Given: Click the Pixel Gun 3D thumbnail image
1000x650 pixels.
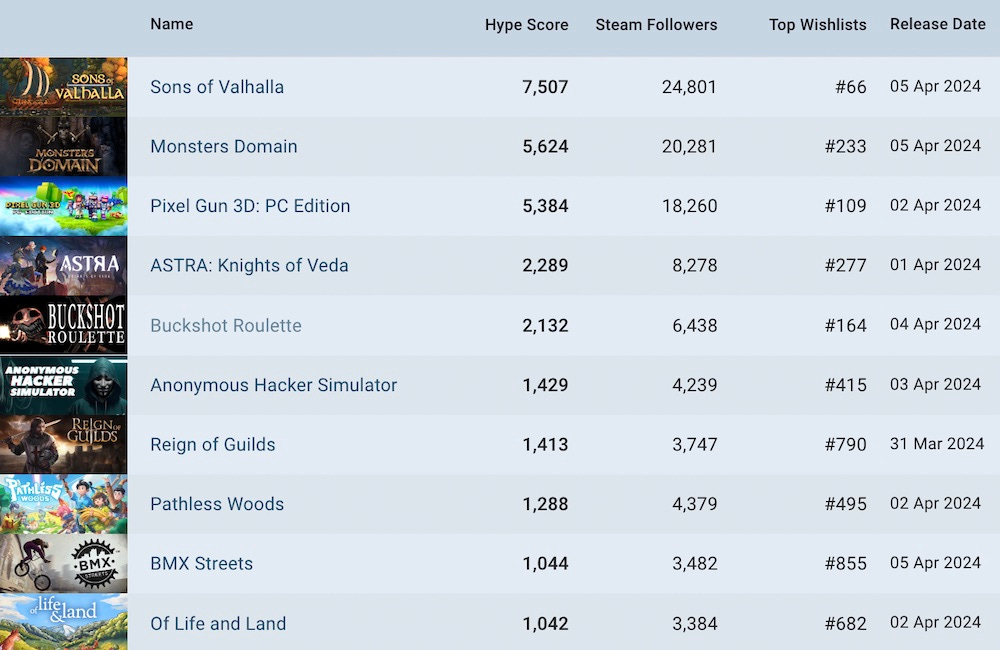Looking at the screenshot, I should [x=64, y=206].
